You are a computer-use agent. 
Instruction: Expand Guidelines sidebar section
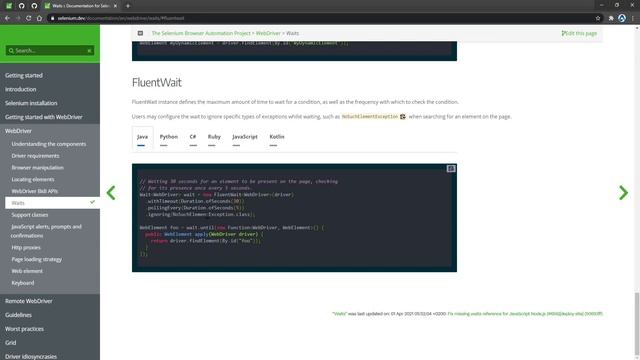(x=18, y=315)
